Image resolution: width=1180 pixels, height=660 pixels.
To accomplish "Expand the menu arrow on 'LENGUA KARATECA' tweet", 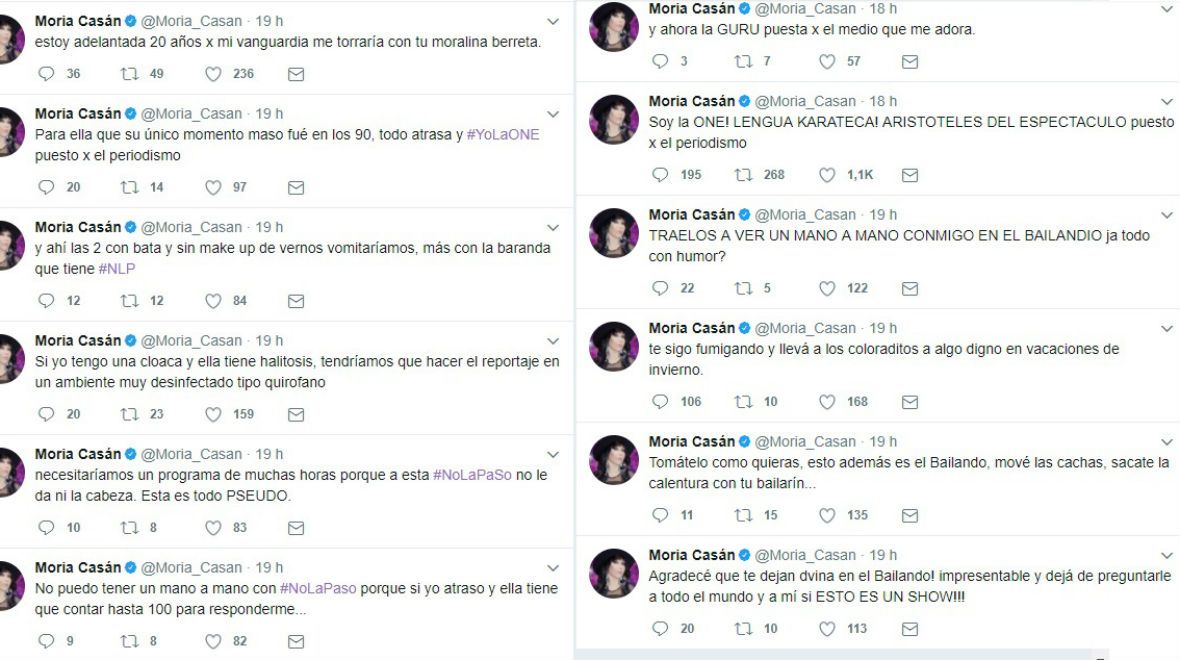I will coord(1166,102).
